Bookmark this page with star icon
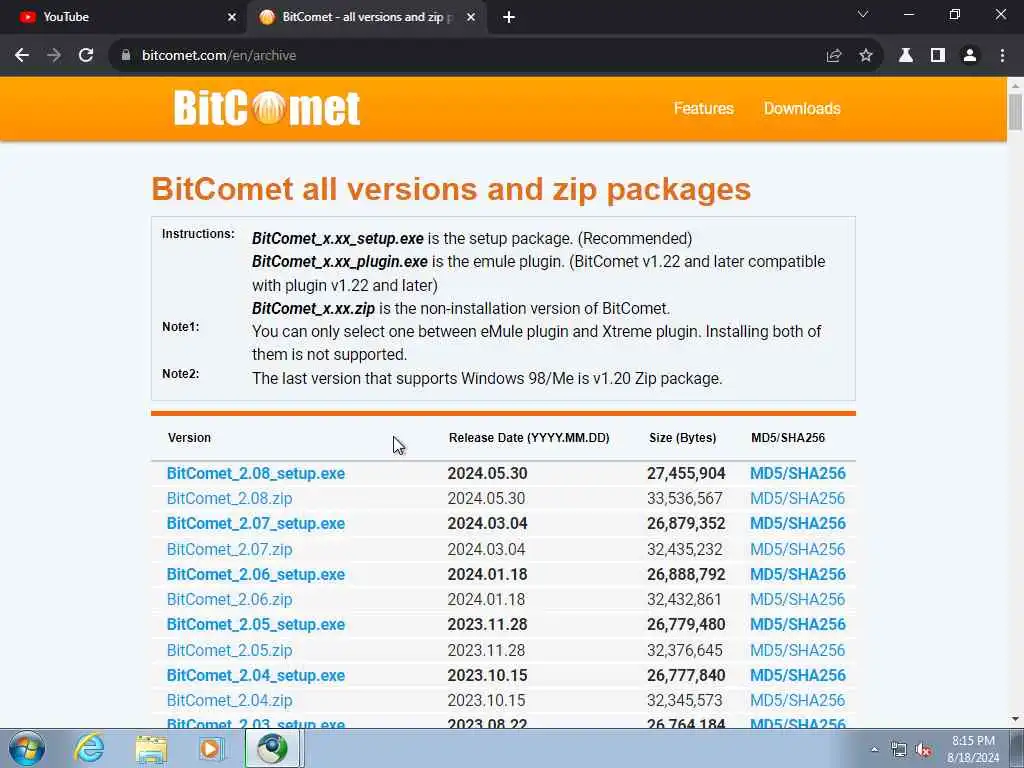The image size is (1024, 768). (866, 56)
